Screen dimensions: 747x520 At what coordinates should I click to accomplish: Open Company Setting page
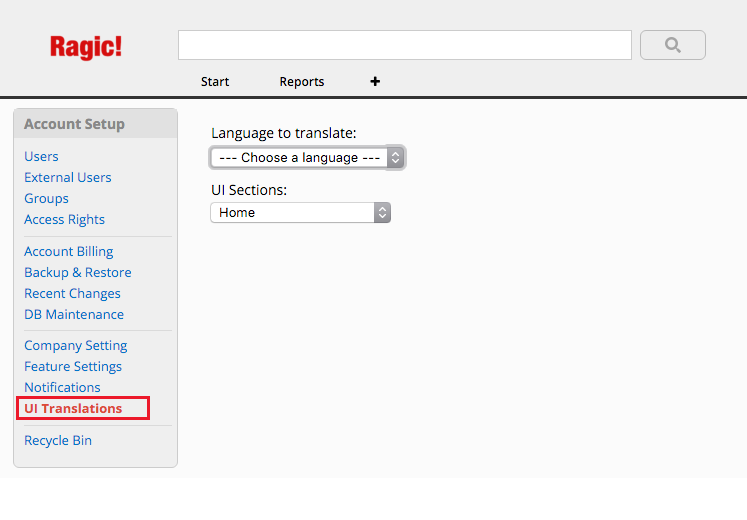(76, 345)
